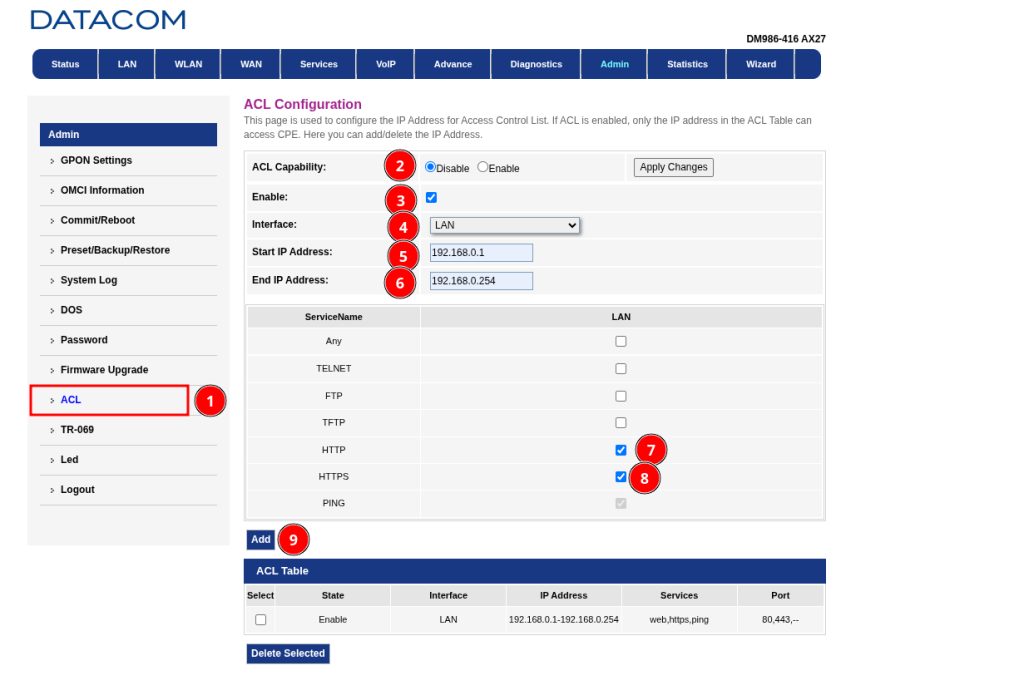Image resolution: width=1024 pixels, height=700 pixels.
Task: Go to the WAN tab
Action: 251,64
